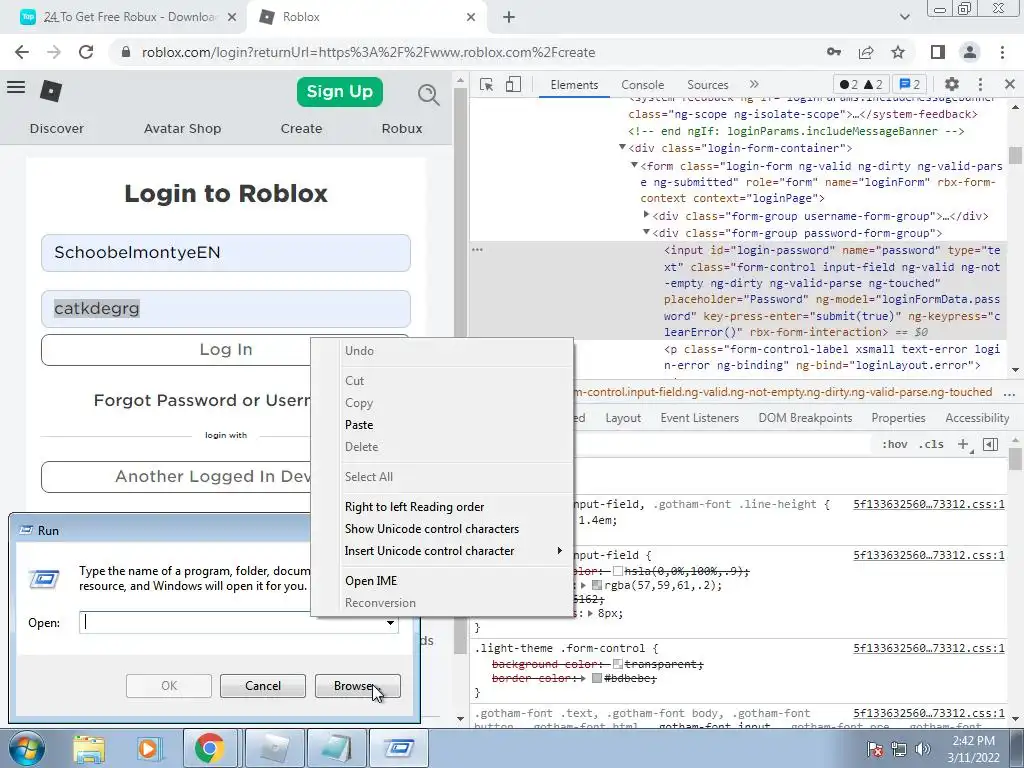Open the Chrome side panel icon
This screenshot has height=768, width=1024.
point(938,52)
